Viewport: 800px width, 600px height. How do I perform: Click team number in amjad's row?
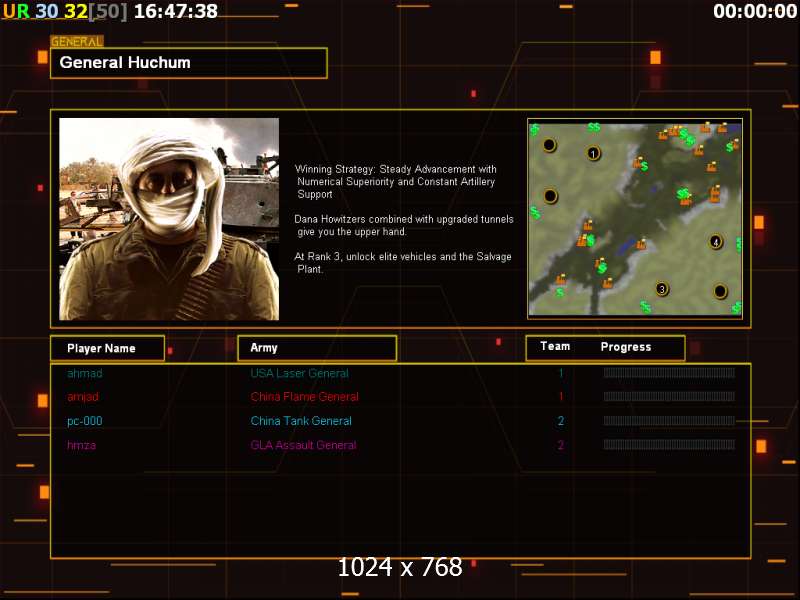tap(561, 397)
